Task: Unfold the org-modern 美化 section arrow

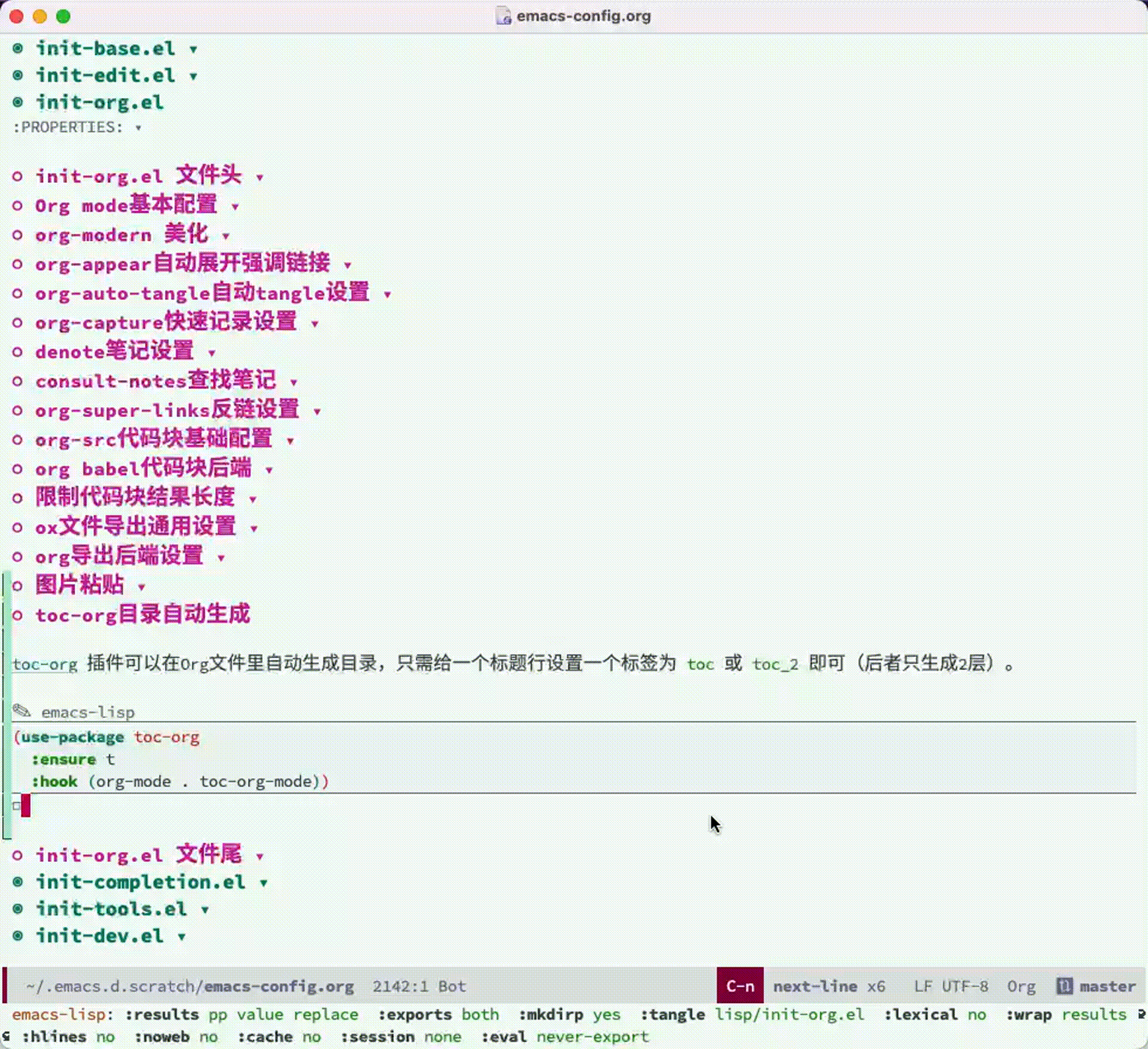Action: pos(226,236)
